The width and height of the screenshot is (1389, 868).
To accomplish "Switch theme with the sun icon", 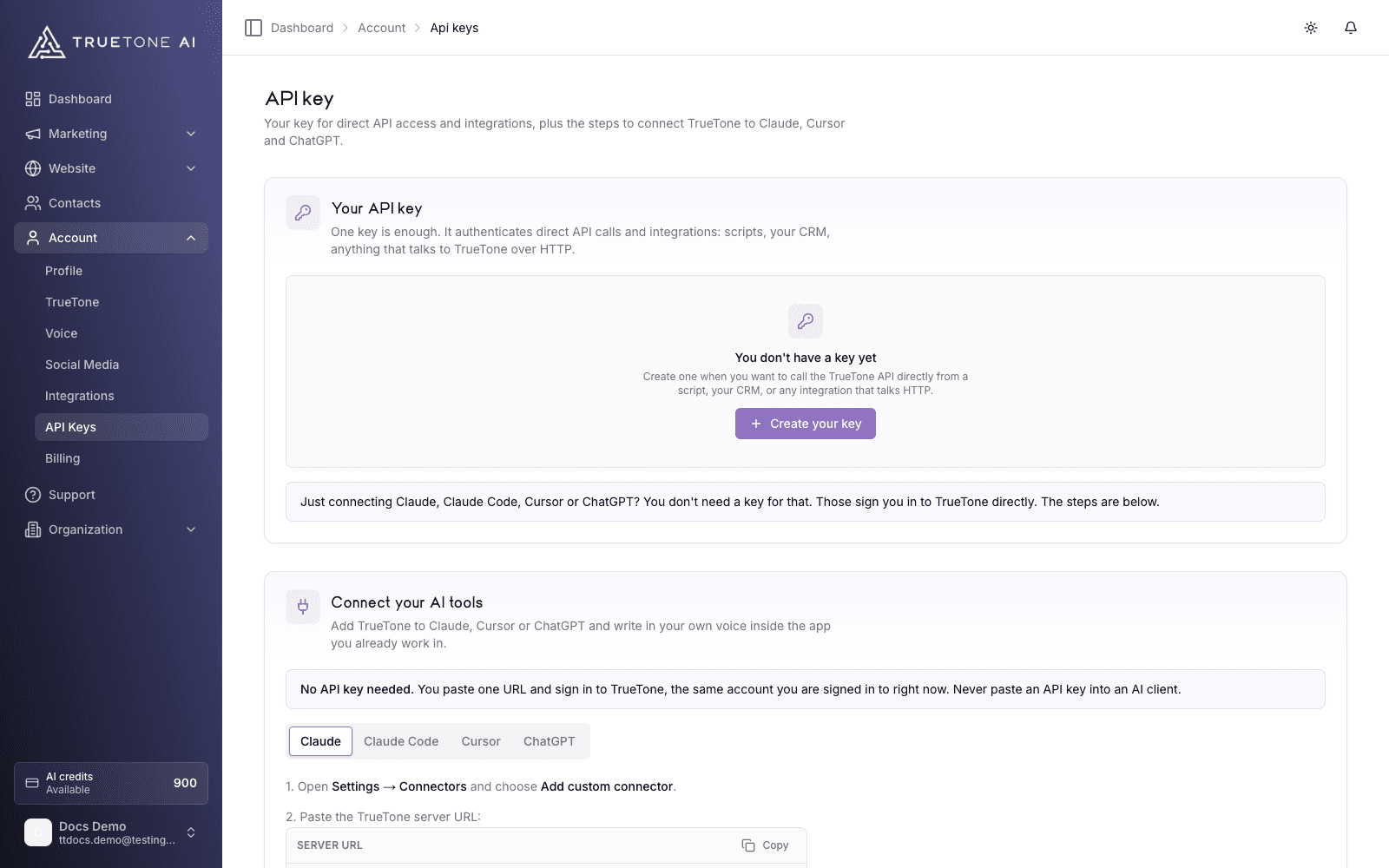I will (1311, 28).
